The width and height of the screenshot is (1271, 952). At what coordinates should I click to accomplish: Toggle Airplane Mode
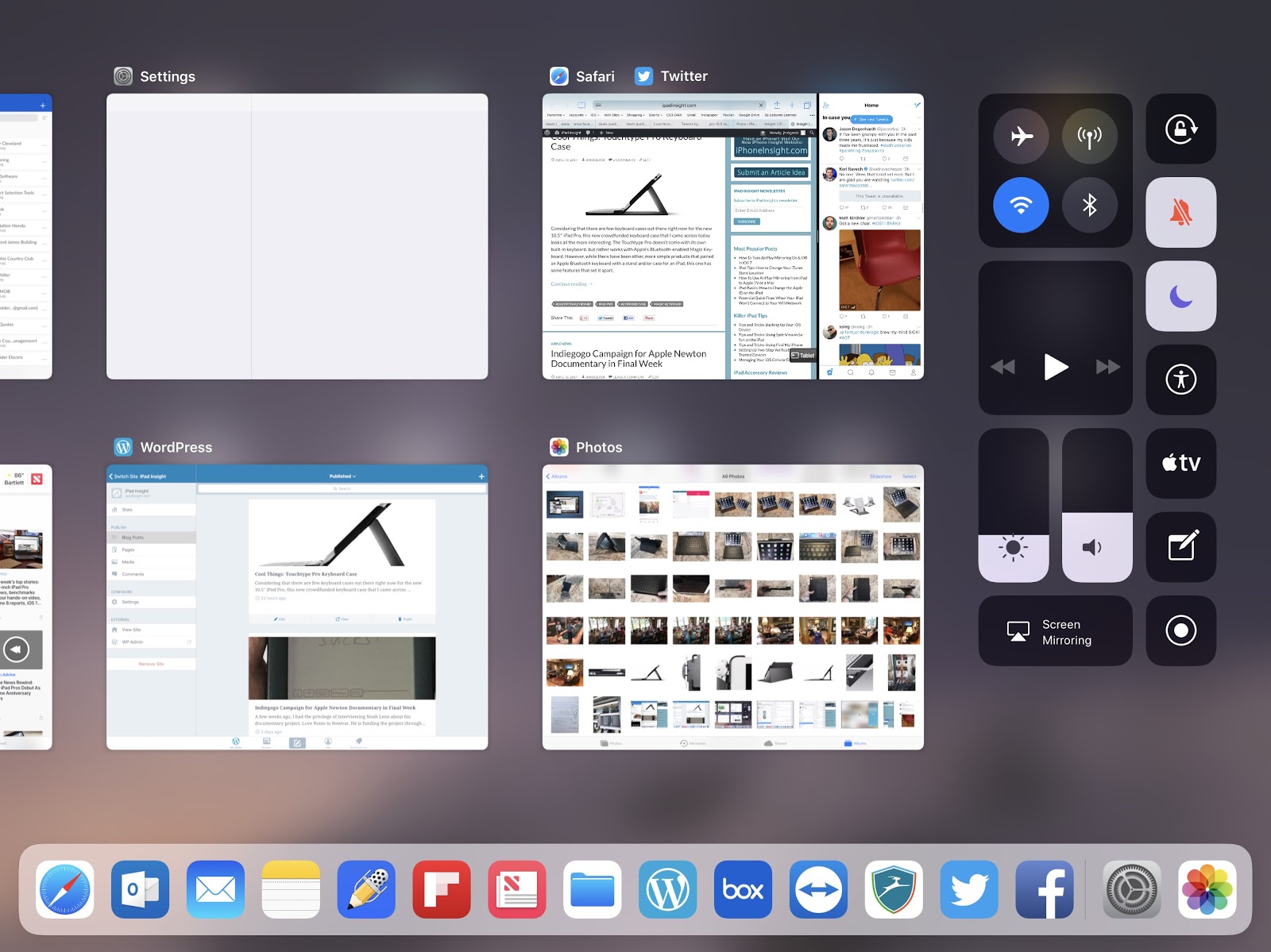click(1021, 136)
